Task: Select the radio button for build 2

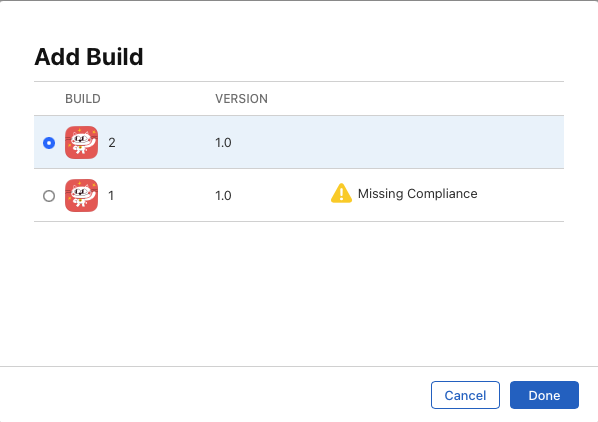Action: (49, 143)
